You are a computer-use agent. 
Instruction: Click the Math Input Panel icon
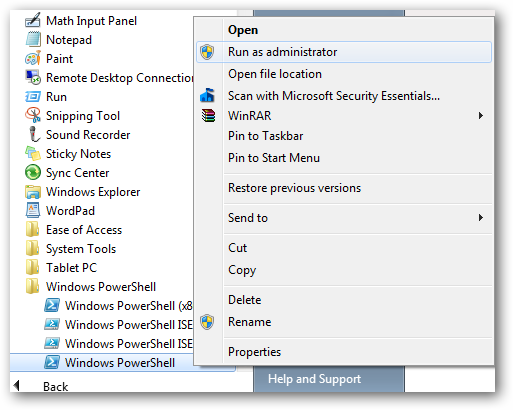[33, 20]
